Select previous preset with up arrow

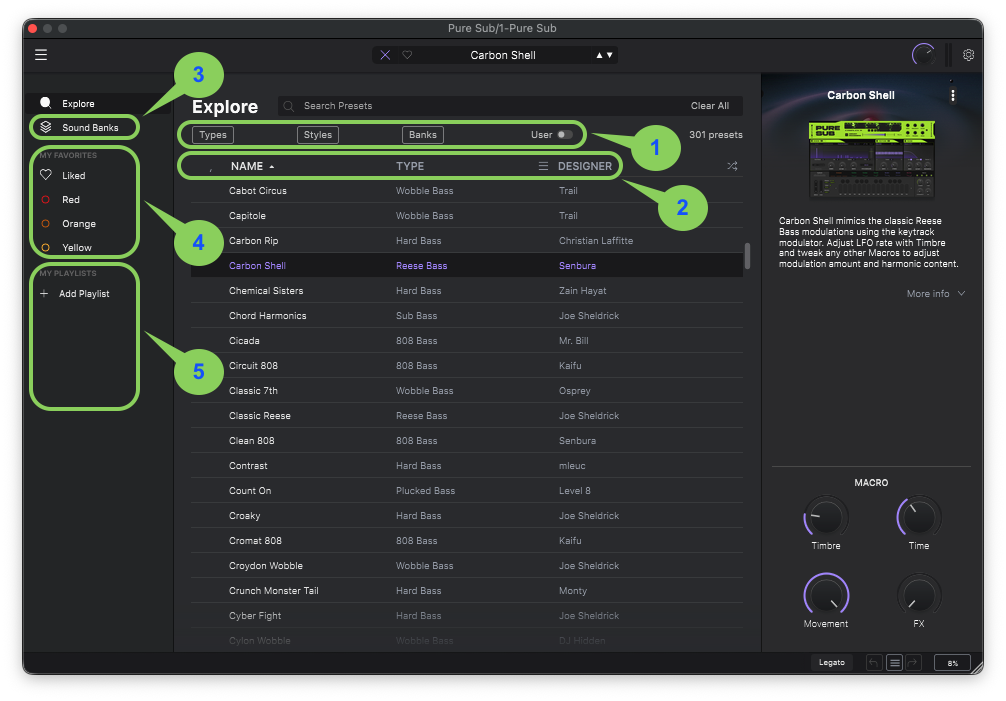(599, 55)
